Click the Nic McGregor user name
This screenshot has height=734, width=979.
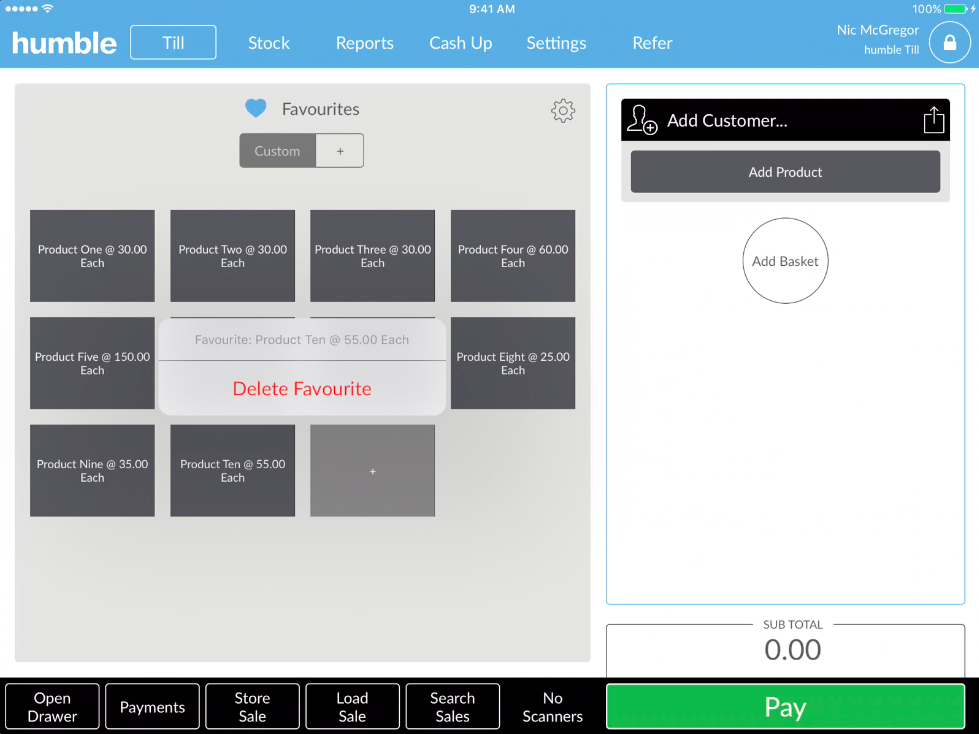[x=878, y=30]
